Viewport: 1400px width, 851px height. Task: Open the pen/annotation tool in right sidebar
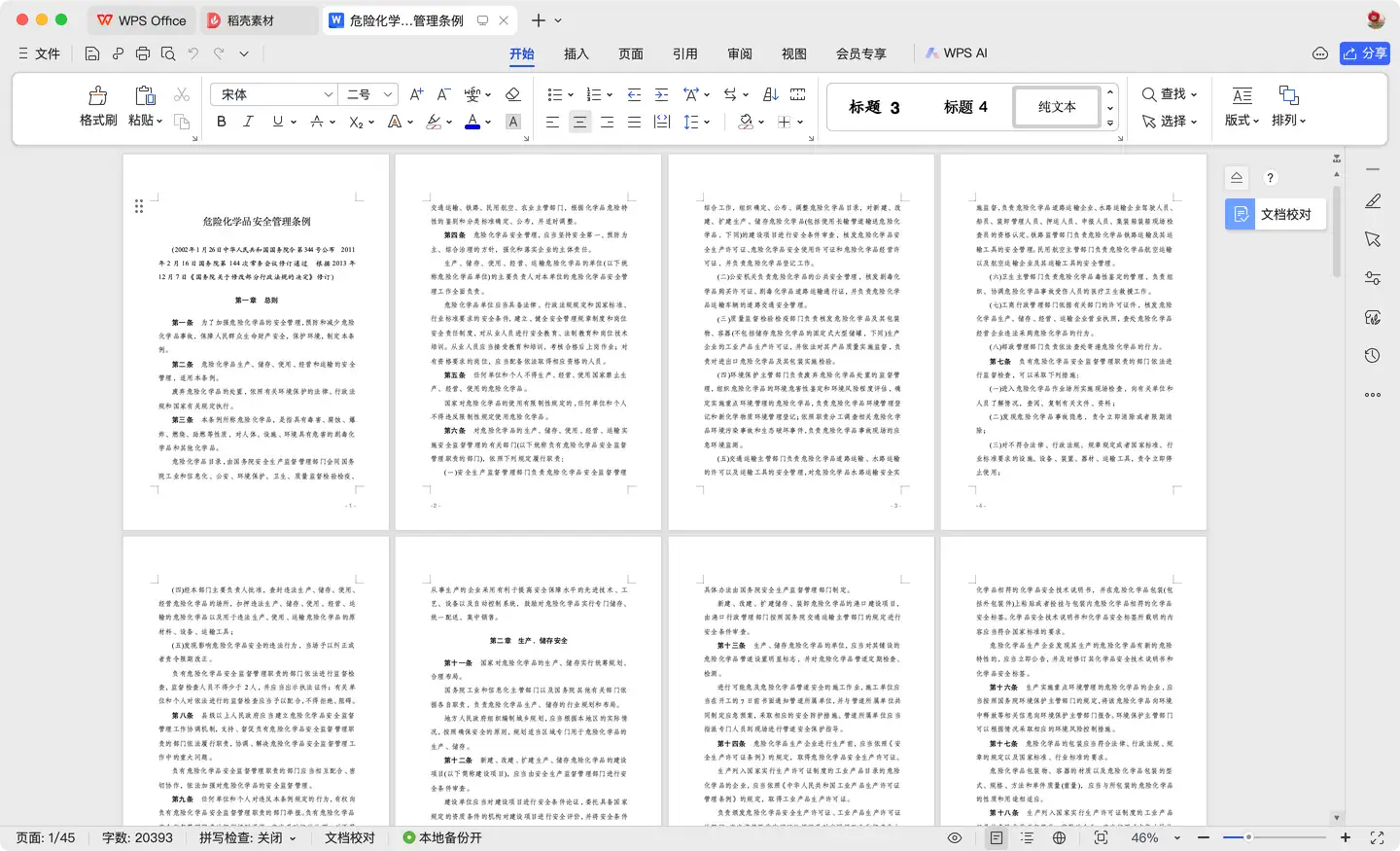click(1373, 200)
